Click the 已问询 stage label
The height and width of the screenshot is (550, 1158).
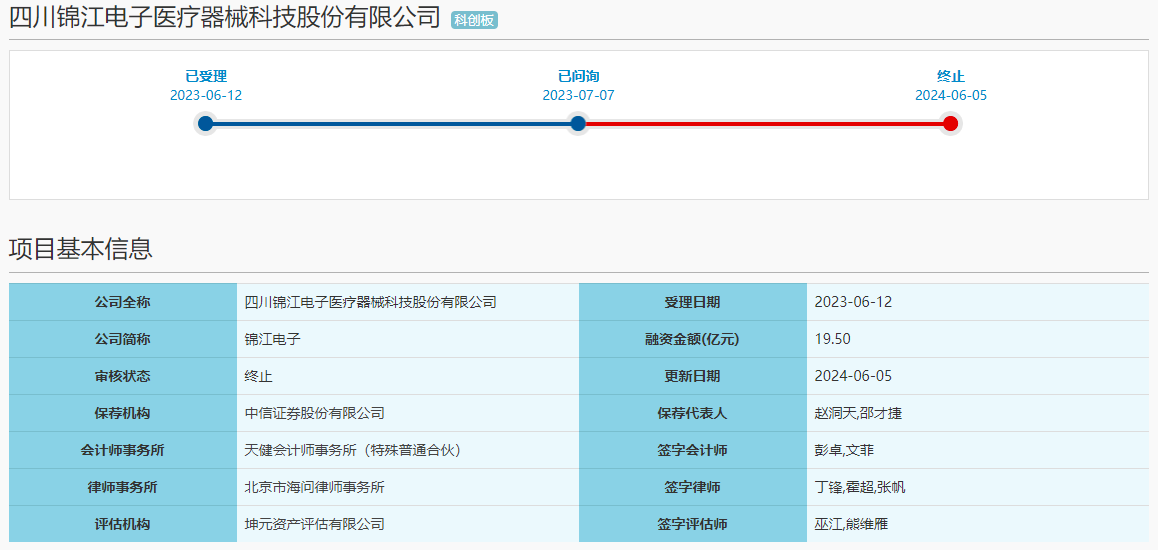click(578, 76)
